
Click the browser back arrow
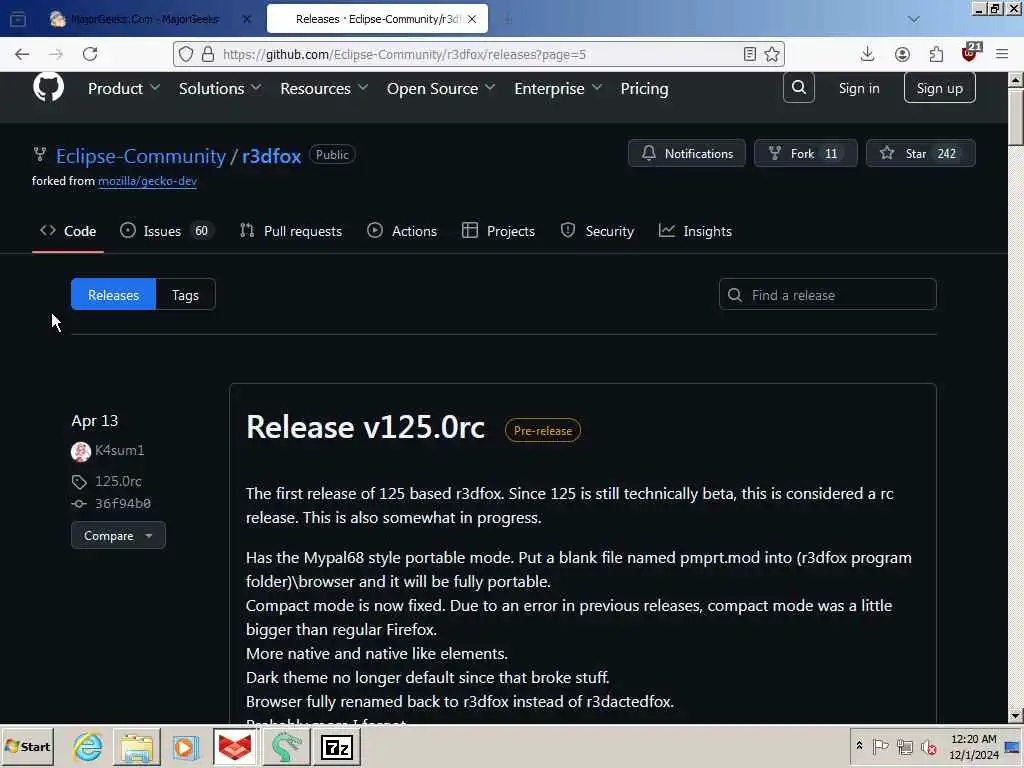pos(22,54)
